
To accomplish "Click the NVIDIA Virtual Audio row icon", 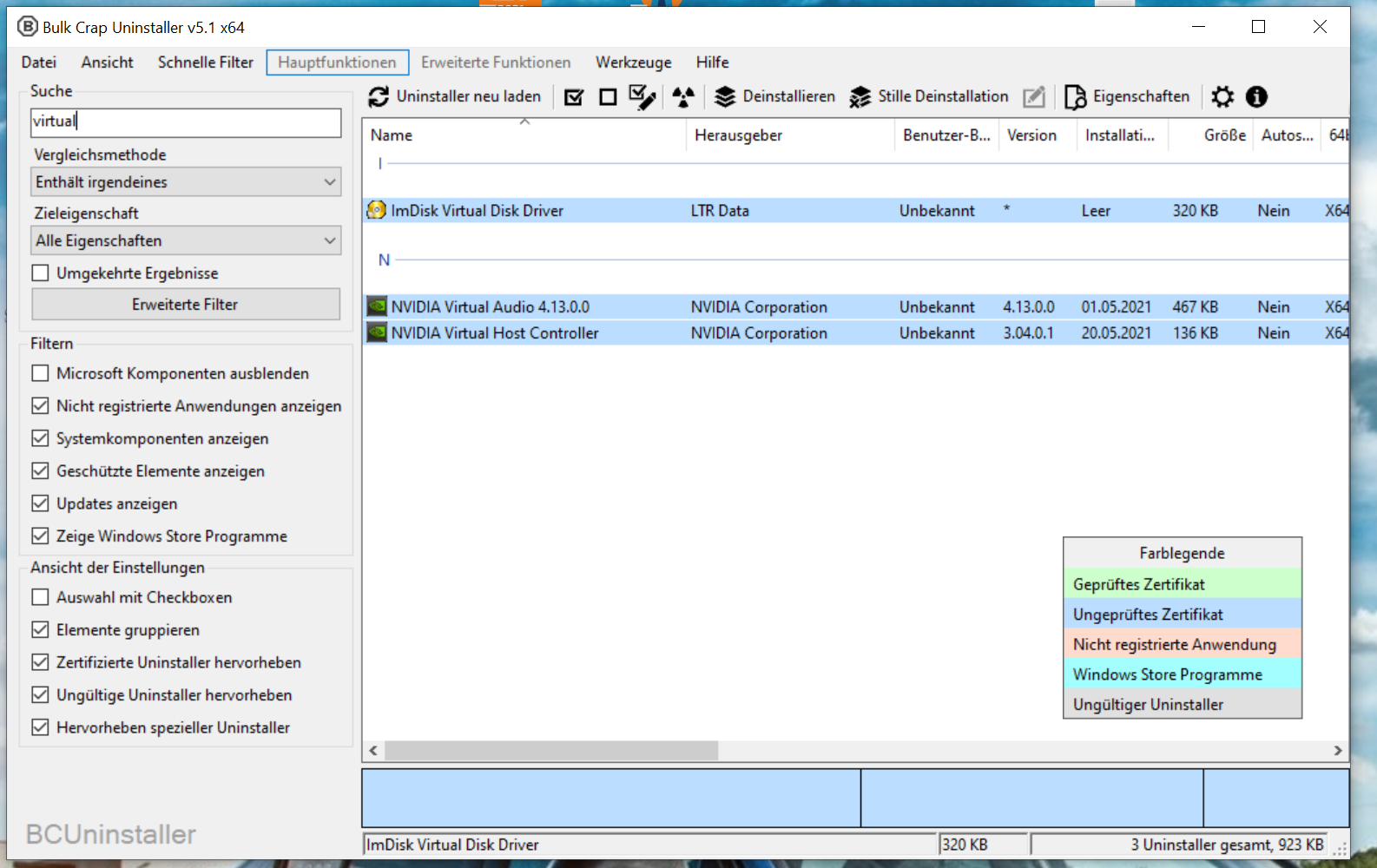I will pos(376,306).
